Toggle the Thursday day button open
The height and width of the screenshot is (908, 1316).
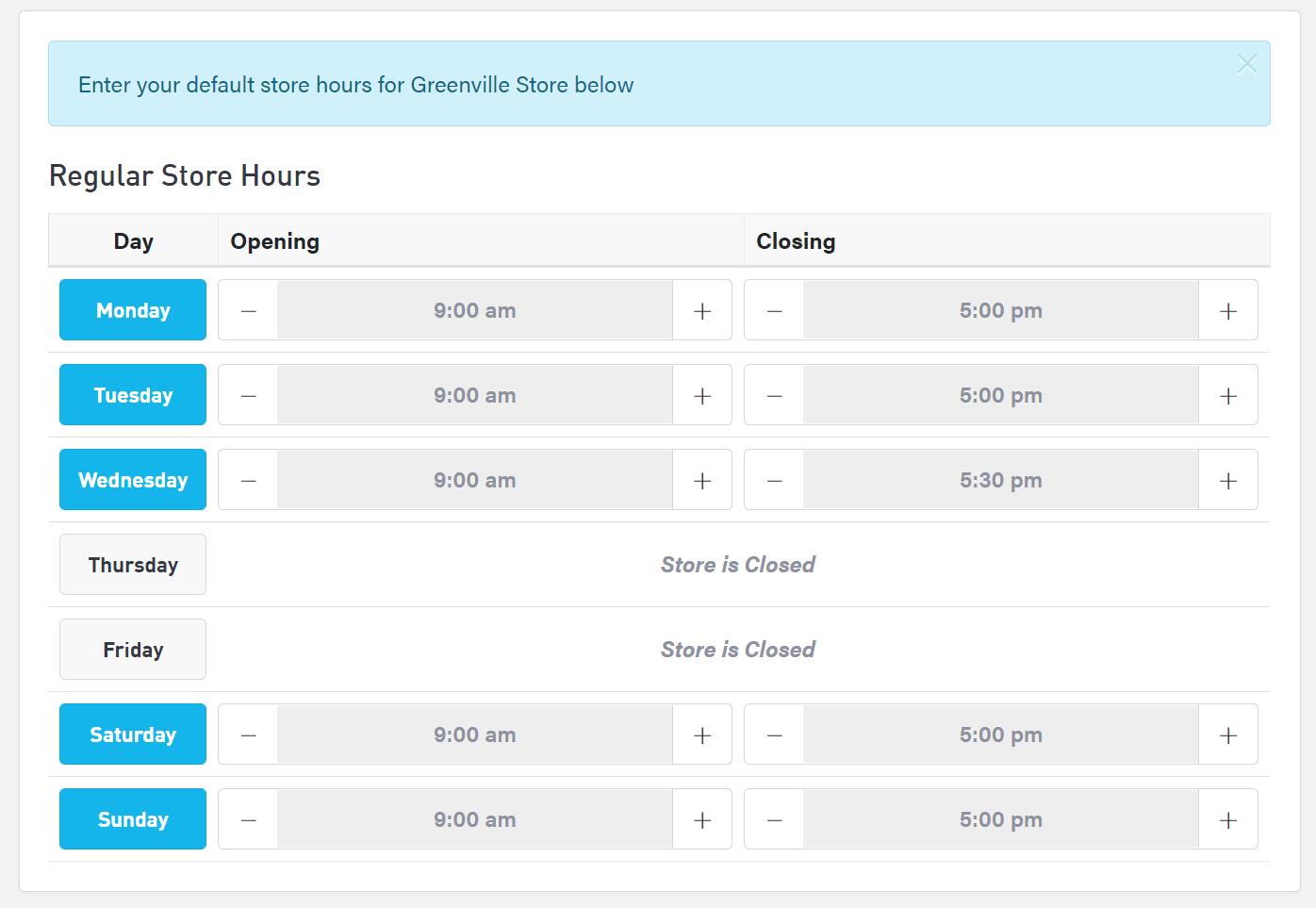point(132,564)
